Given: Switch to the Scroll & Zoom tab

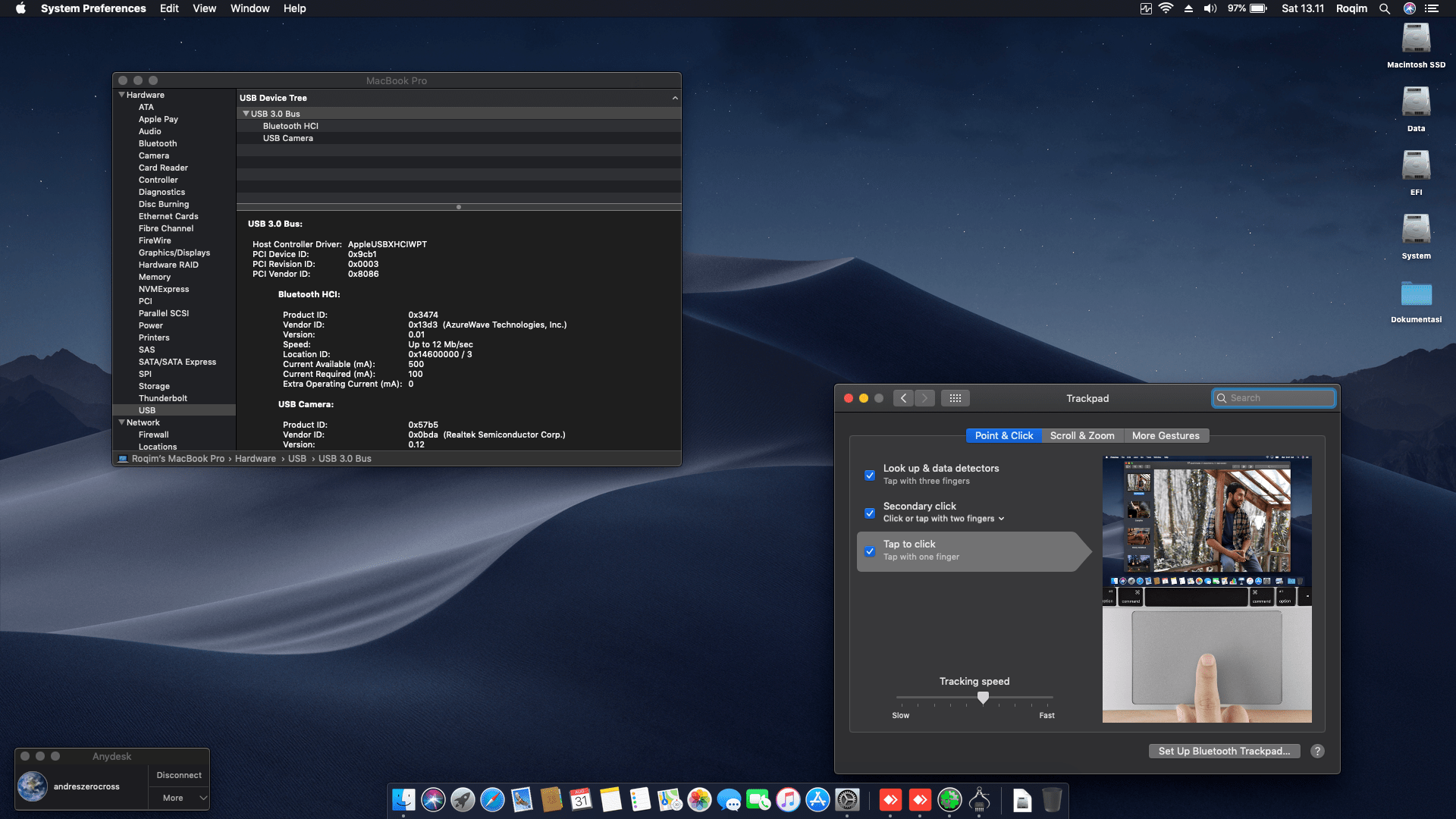Looking at the screenshot, I should 1082,435.
